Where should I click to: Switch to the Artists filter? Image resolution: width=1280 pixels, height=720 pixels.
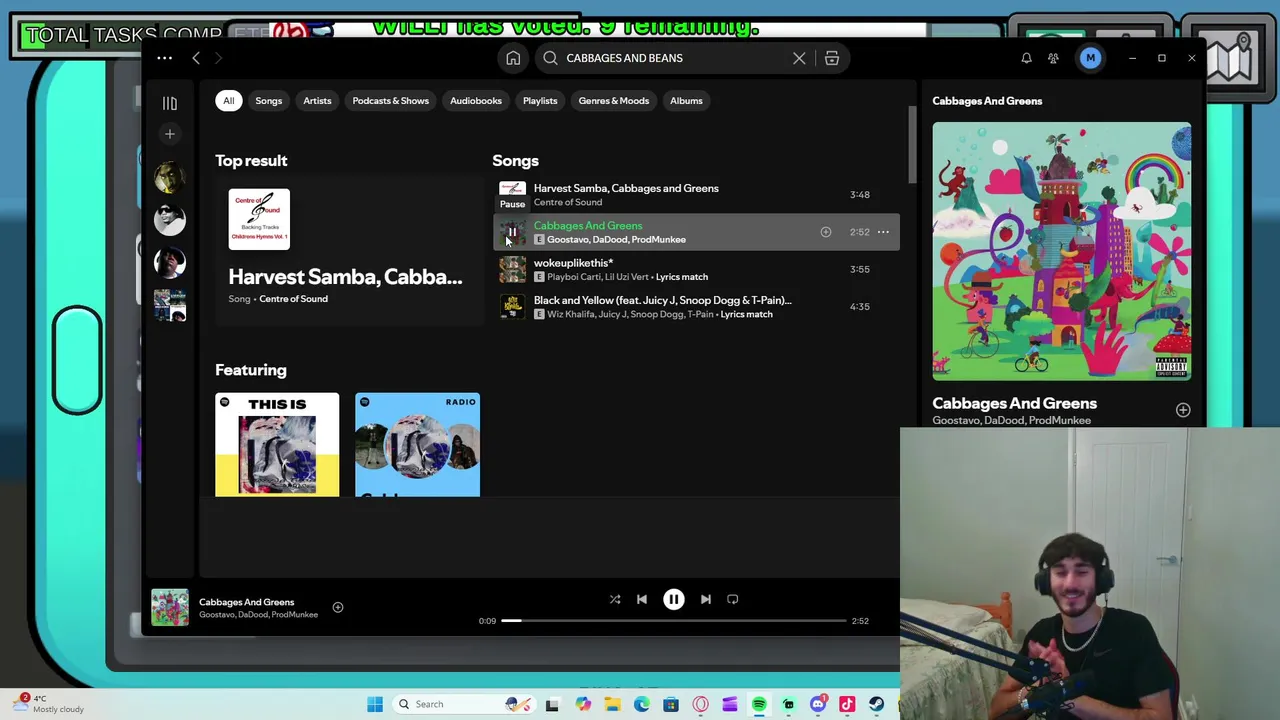click(x=317, y=100)
